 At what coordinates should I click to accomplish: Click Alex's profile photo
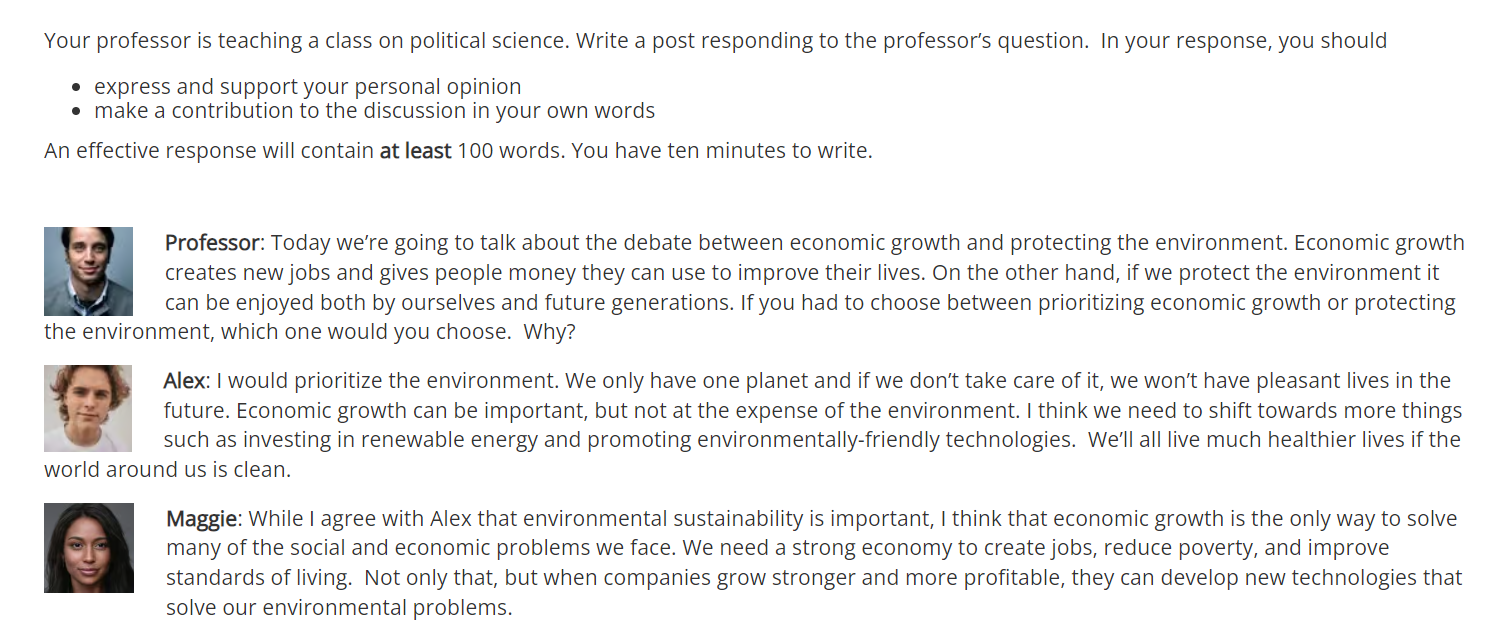point(88,408)
